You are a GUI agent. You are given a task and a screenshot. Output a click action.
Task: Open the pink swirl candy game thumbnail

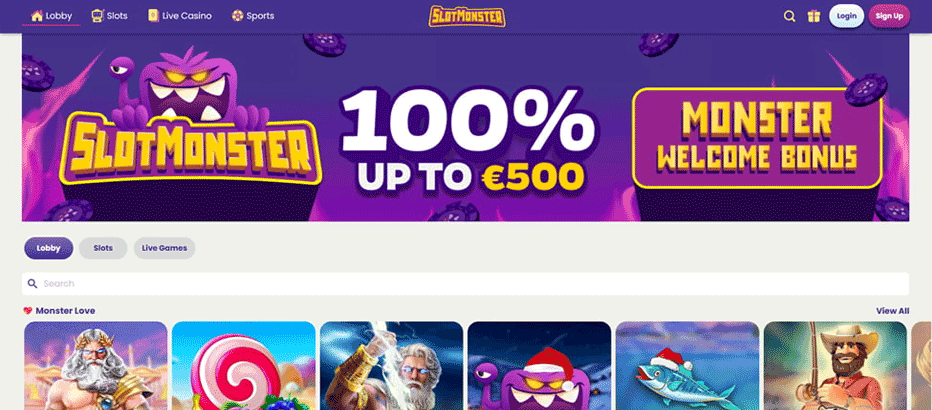[244, 365]
